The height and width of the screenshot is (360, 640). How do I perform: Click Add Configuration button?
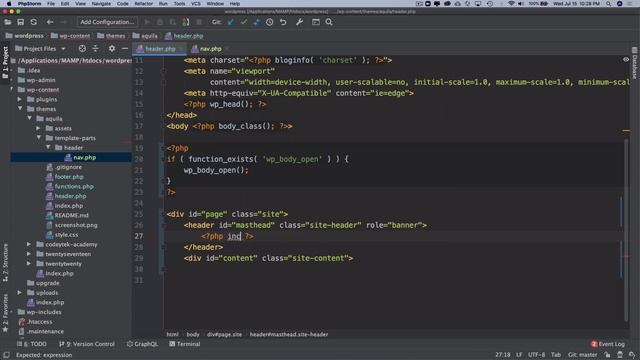[107, 22]
